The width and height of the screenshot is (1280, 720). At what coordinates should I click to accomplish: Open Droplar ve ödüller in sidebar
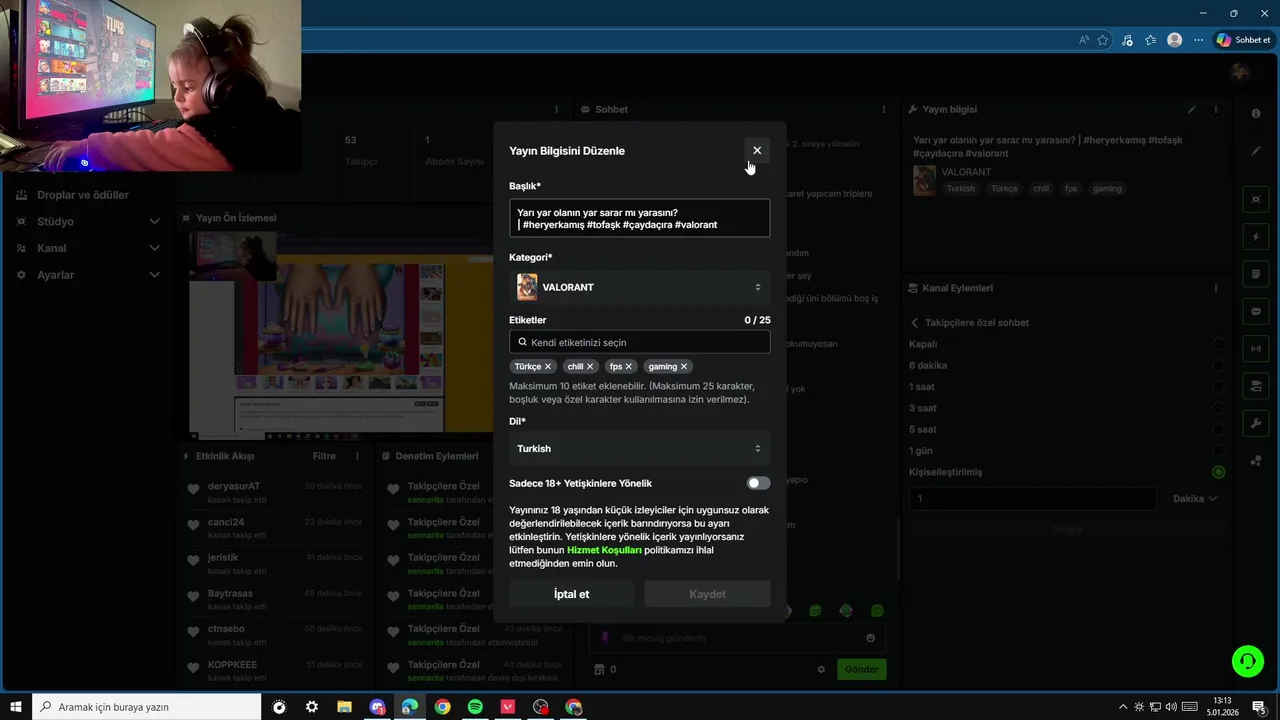click(x=83, y=195)
